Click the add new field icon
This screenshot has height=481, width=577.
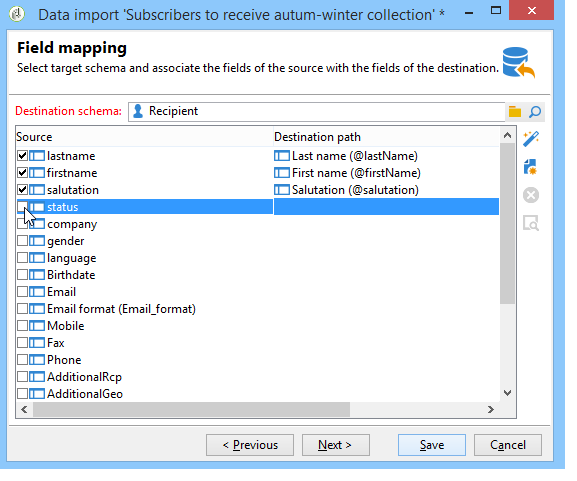pos(531,167)
